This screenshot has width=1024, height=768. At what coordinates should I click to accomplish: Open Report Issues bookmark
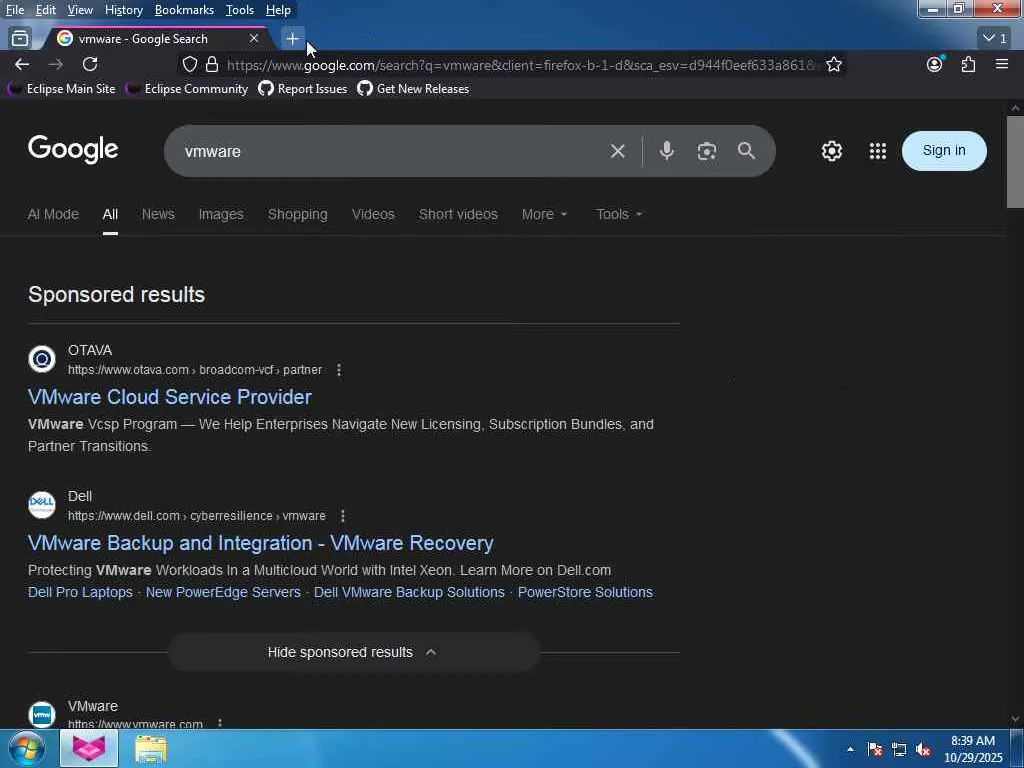[302, 89]
